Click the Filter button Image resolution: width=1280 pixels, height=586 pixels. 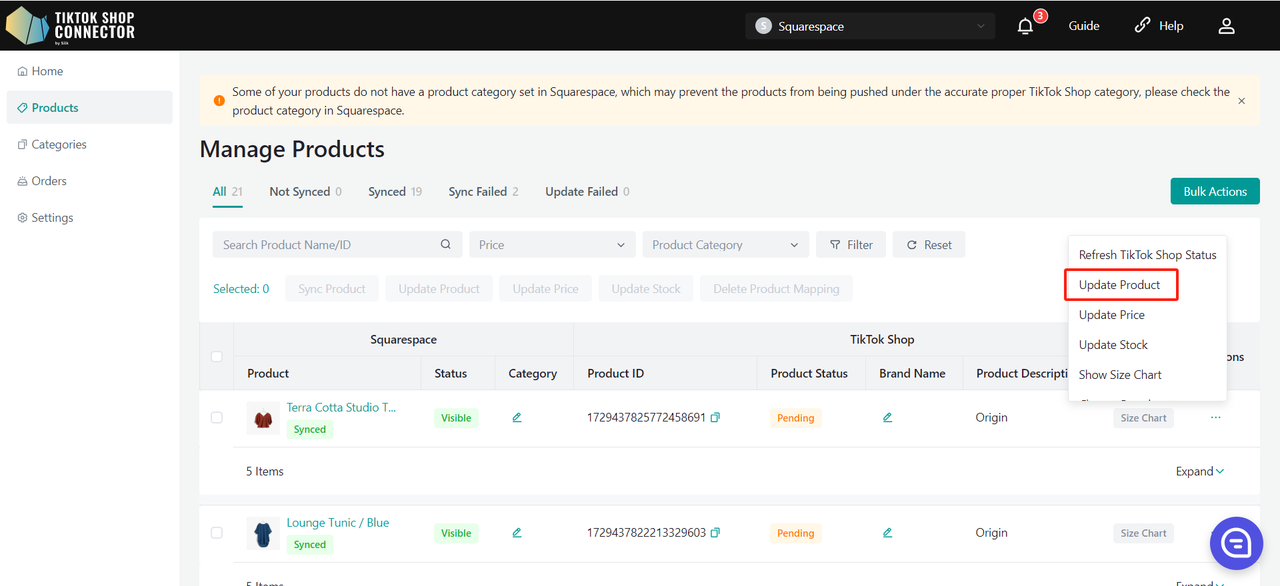coord(851,244)
